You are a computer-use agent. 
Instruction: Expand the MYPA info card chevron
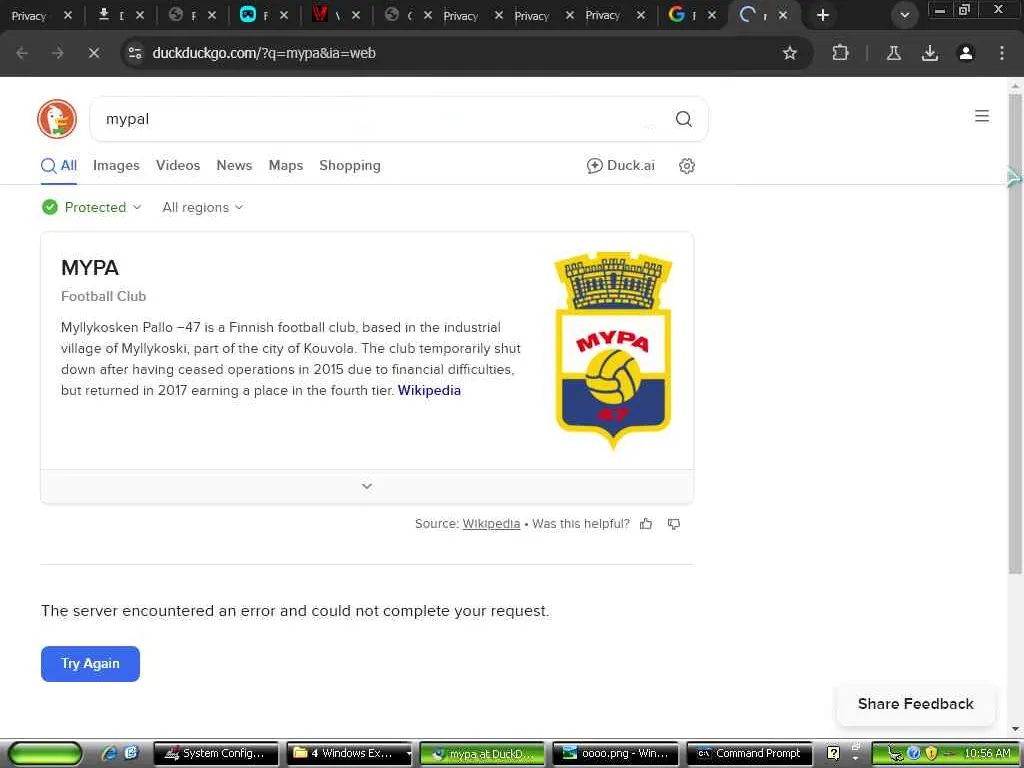point(367,486)
